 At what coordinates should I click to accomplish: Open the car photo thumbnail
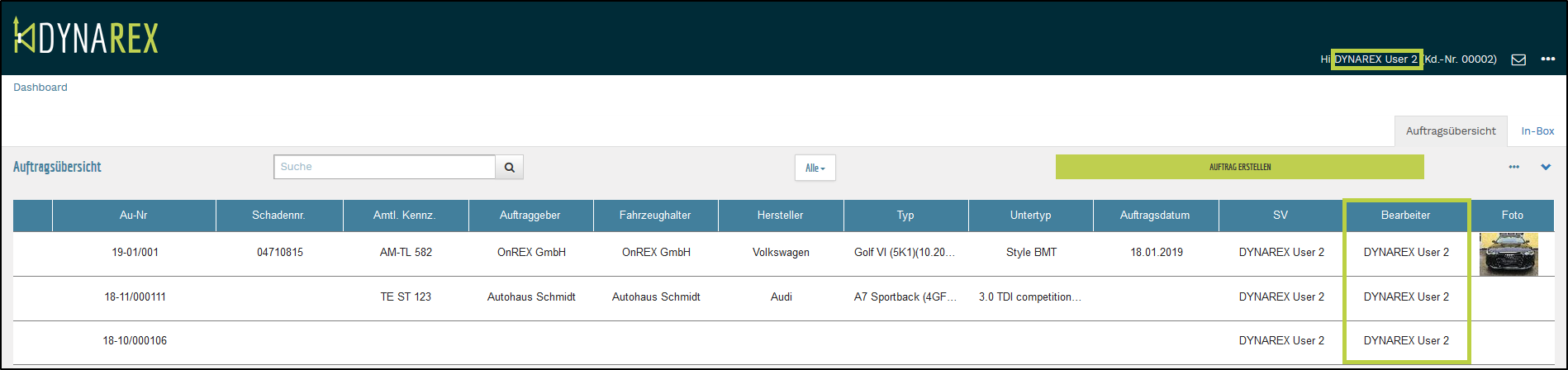point(1509,254)
